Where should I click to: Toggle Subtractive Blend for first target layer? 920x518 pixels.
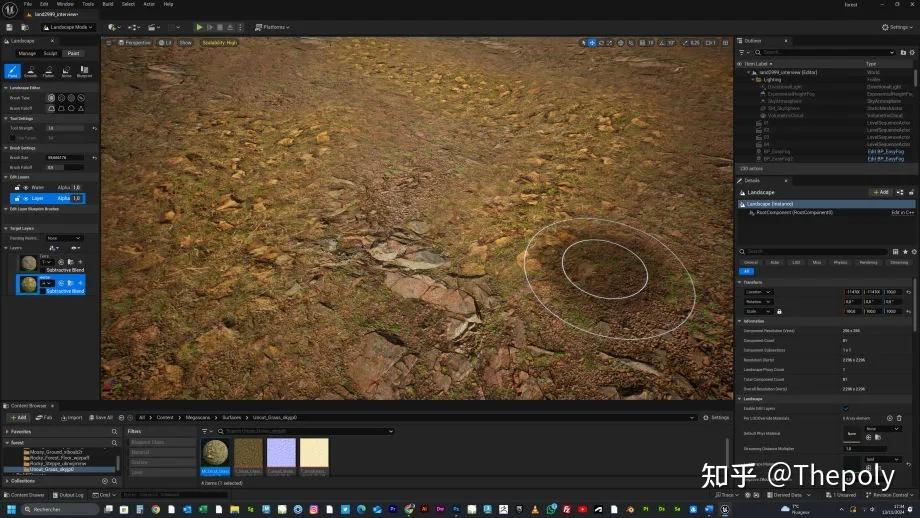click(43, 270)
